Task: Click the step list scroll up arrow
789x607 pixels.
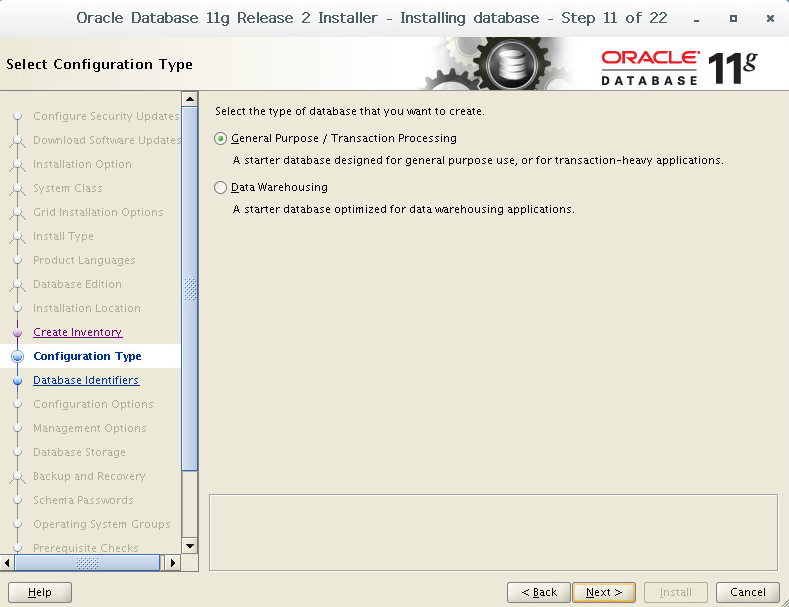Action: pos(190,99)
